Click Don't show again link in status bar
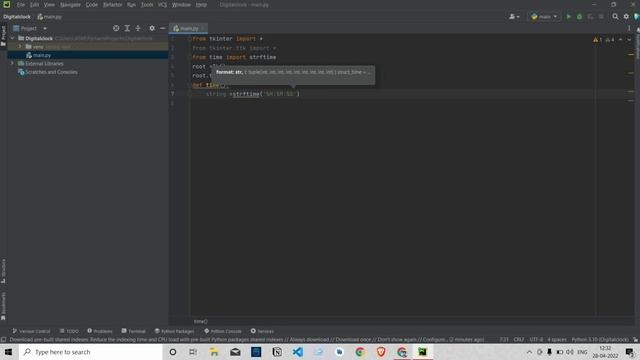The height and width of the screenshot is (360, 640). tap(397, 340)
